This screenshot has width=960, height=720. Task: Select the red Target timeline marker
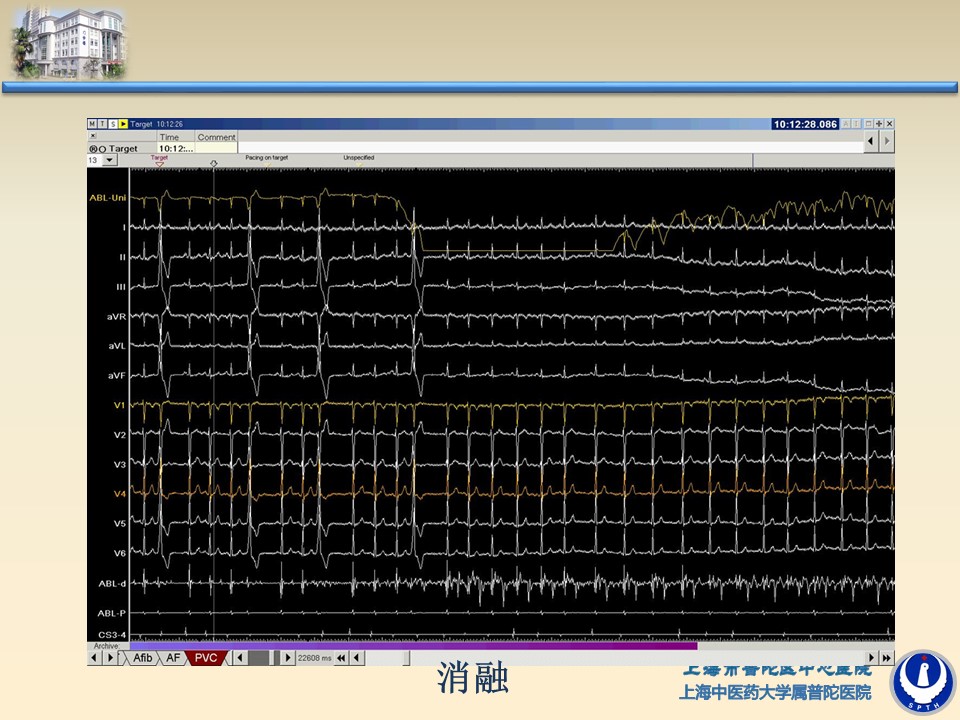pos(159,160)
